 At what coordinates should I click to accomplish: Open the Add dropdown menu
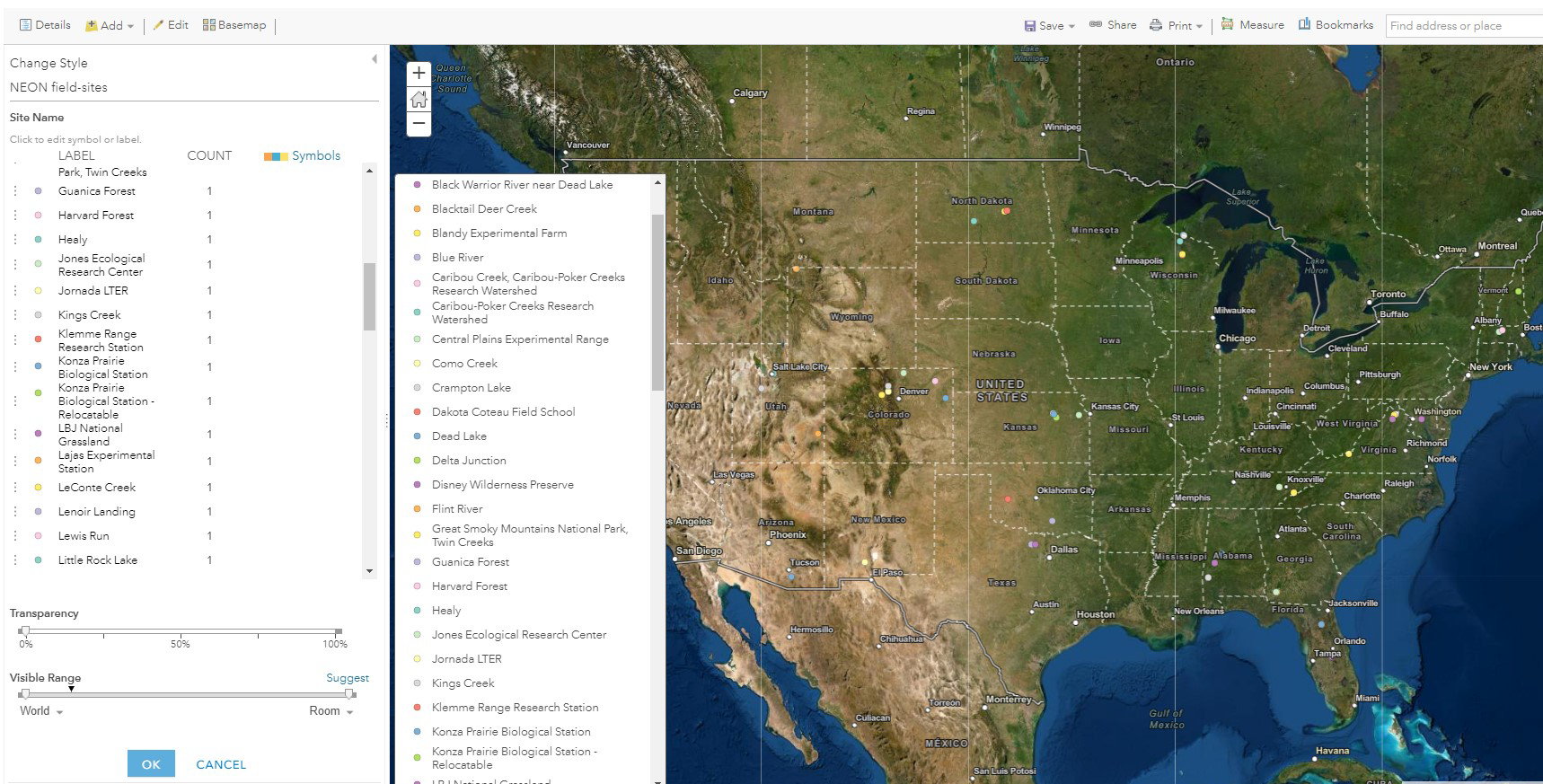click(109, 25)
